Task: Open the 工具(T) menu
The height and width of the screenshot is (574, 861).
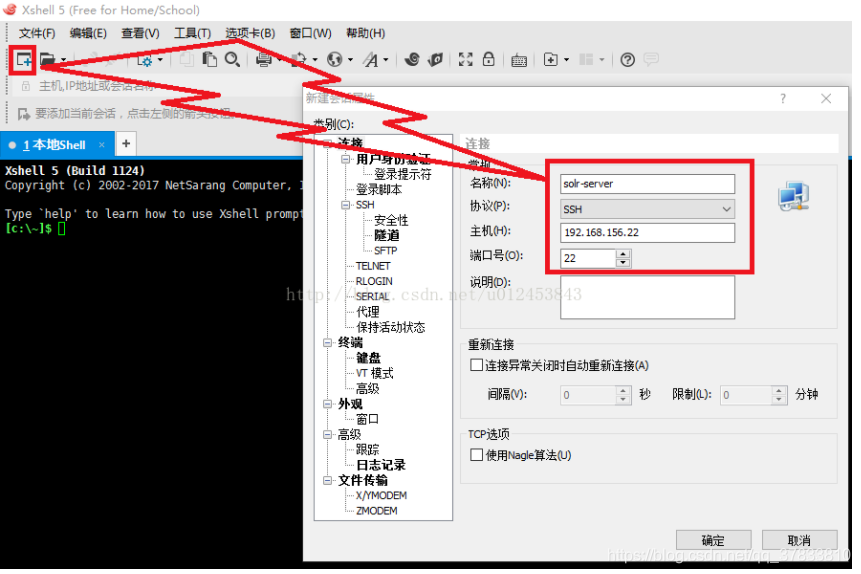Action: [193, 33]
